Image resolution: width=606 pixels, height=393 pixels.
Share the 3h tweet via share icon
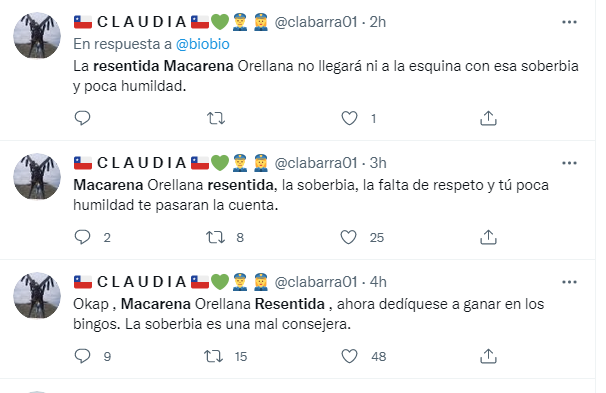(x=488, y=237)
